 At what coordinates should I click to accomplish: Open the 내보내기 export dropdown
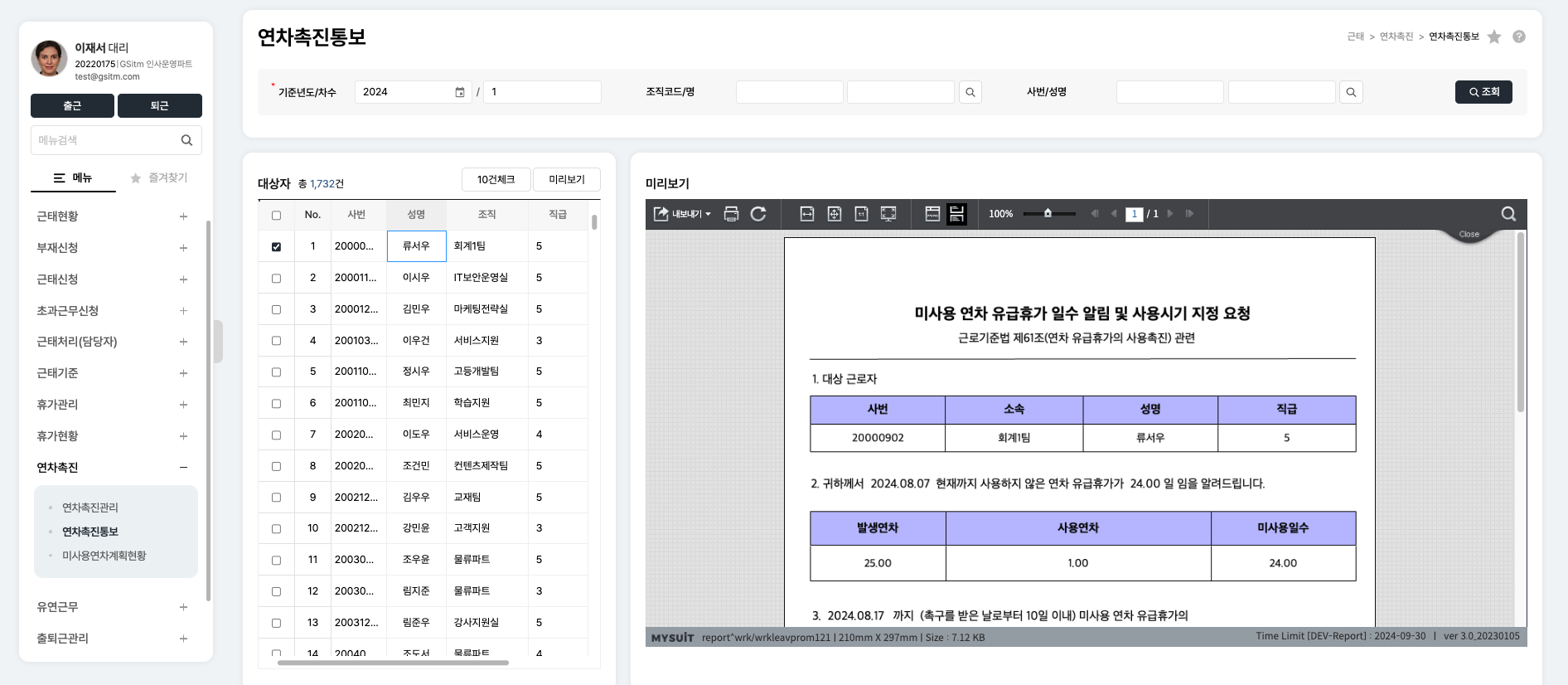click(x=682, y=214)
